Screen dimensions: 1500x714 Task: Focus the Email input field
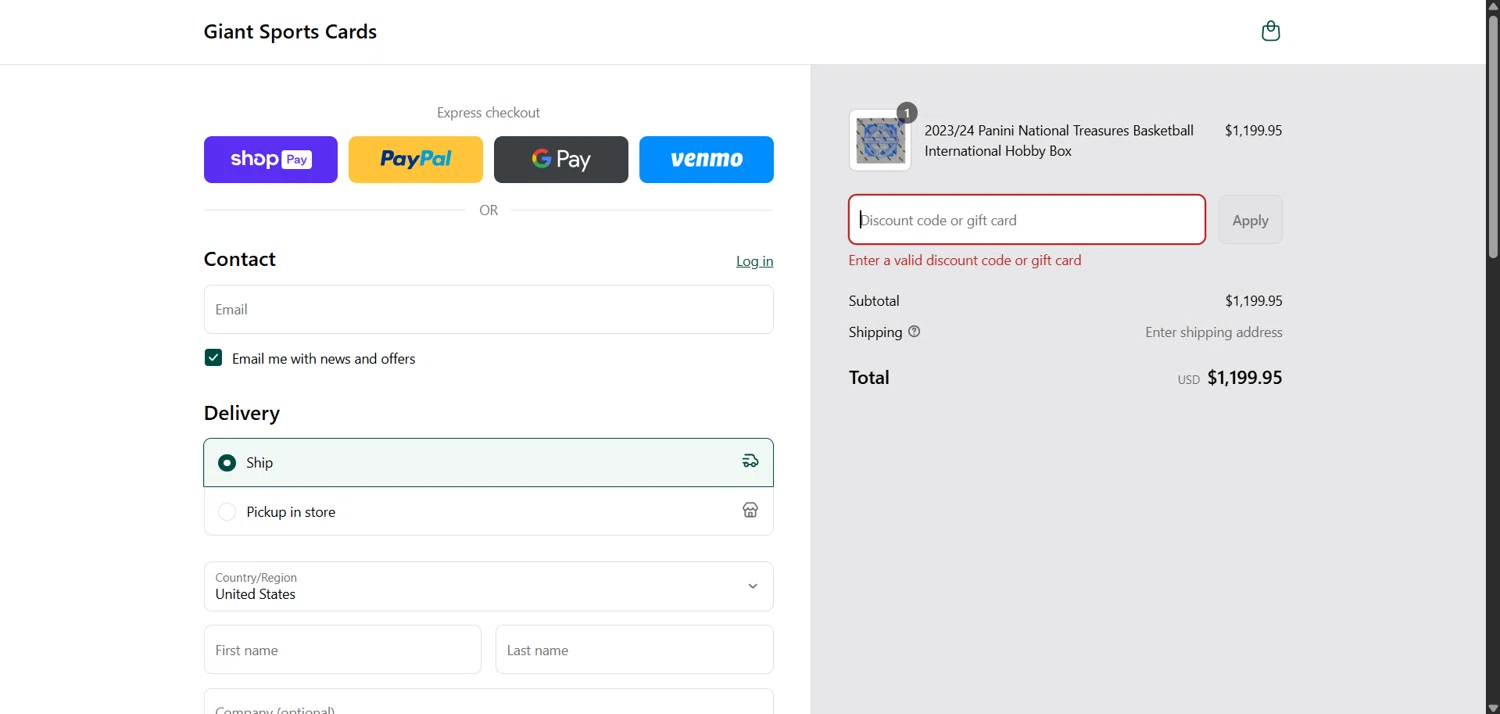point(488,309)
